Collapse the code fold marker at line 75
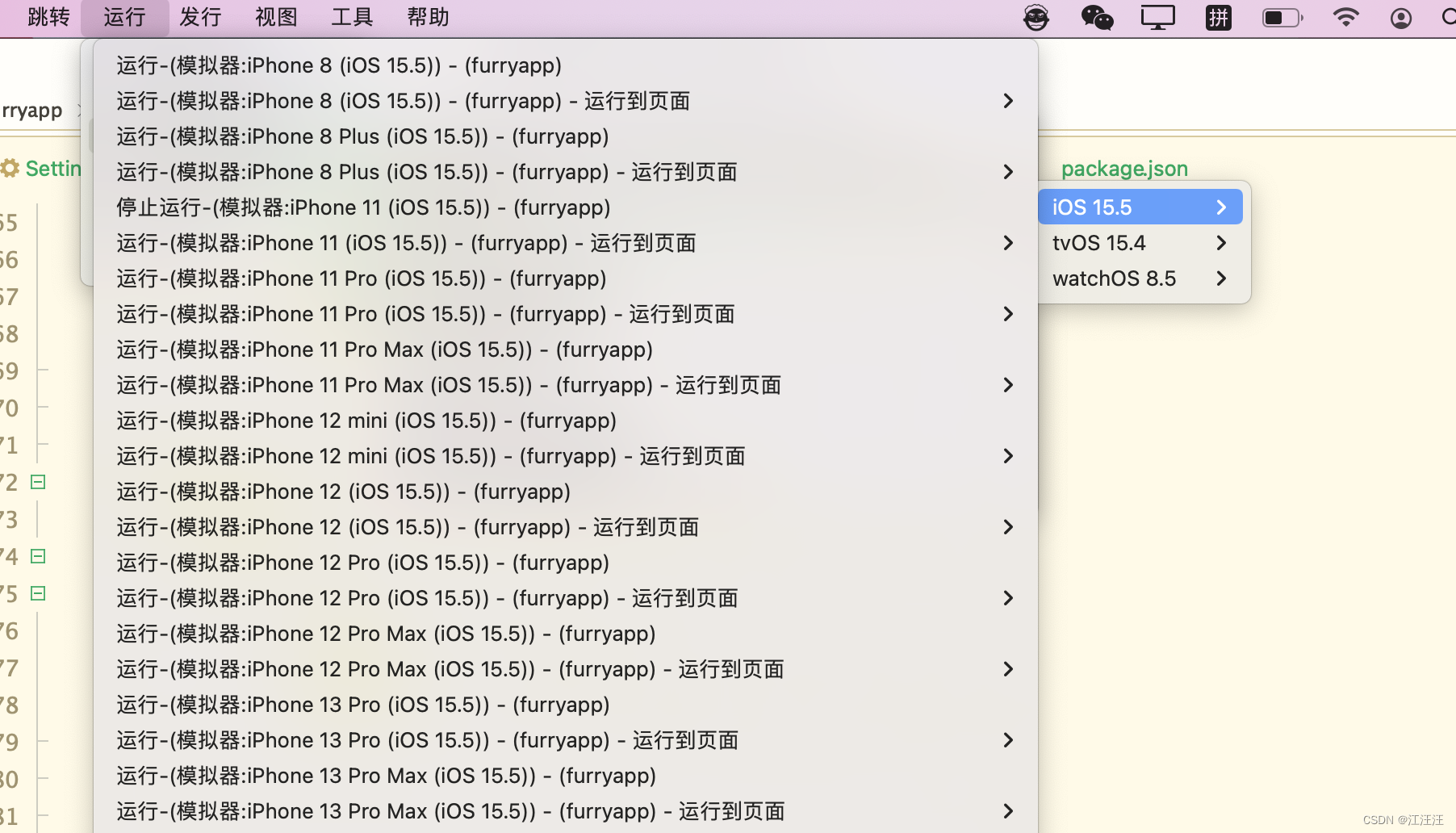1456x833 pixels. pyautogui.click(x=38, y=593)
